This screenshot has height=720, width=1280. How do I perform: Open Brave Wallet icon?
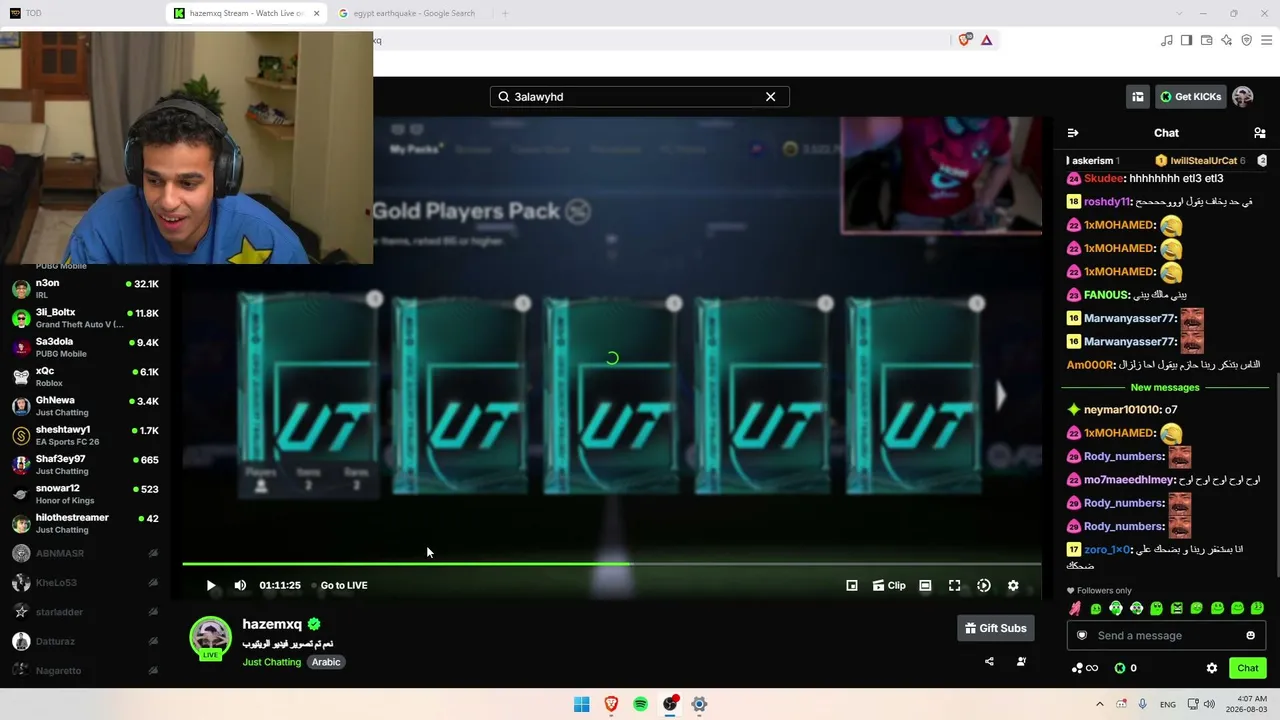[1206, 40]
